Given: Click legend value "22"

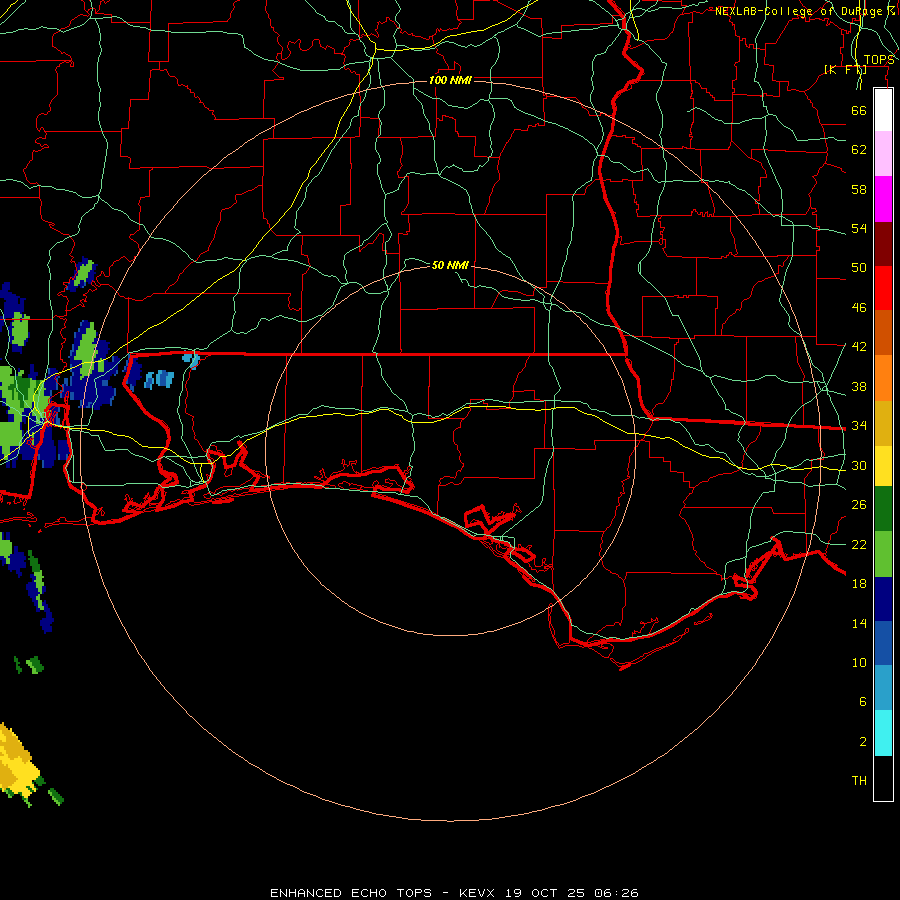Looking at the screenshot, I should coord(859,544).
